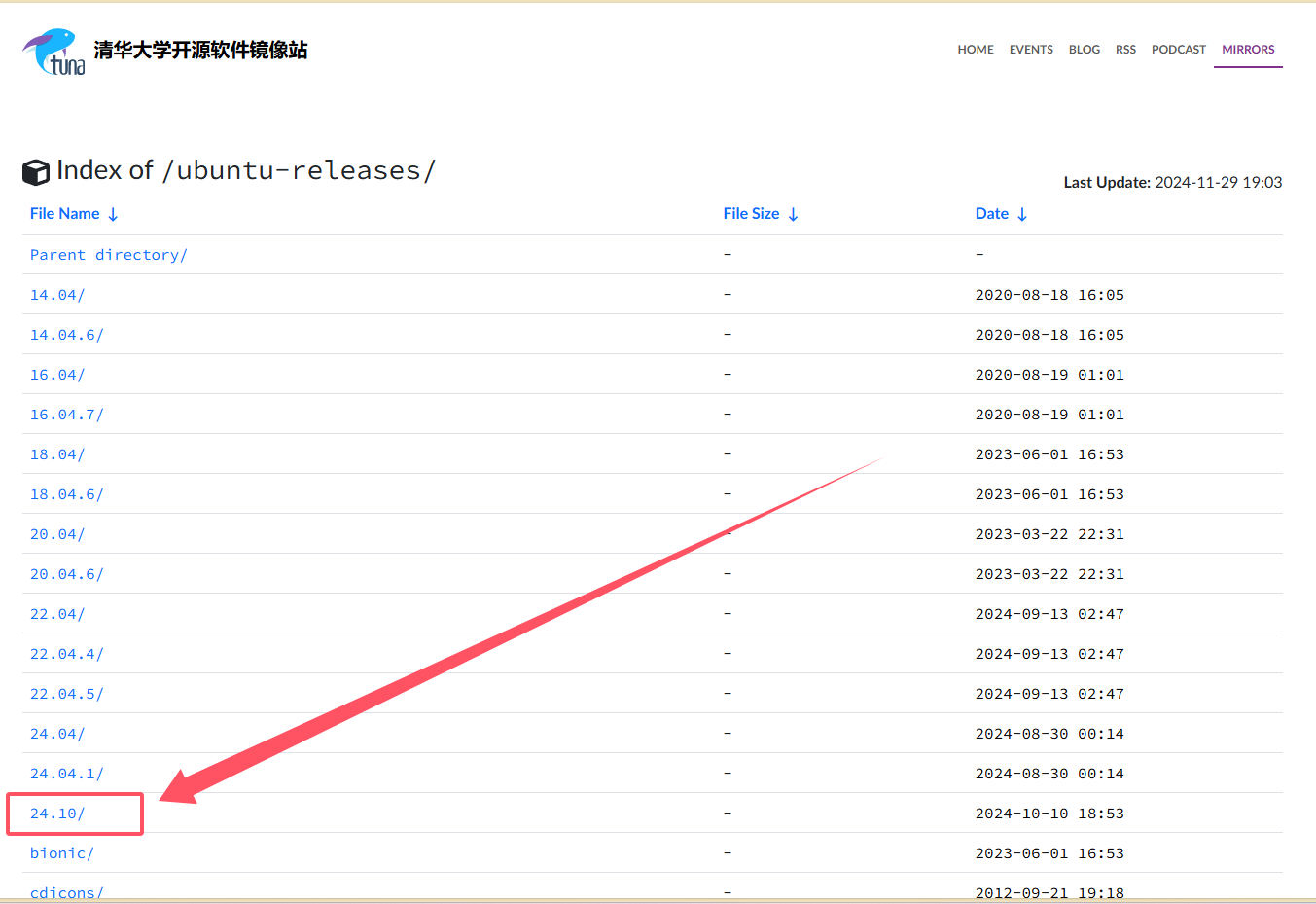
Task: Click the Last Update 2024-11-29 19:03 text
Action: point(1173,183)
